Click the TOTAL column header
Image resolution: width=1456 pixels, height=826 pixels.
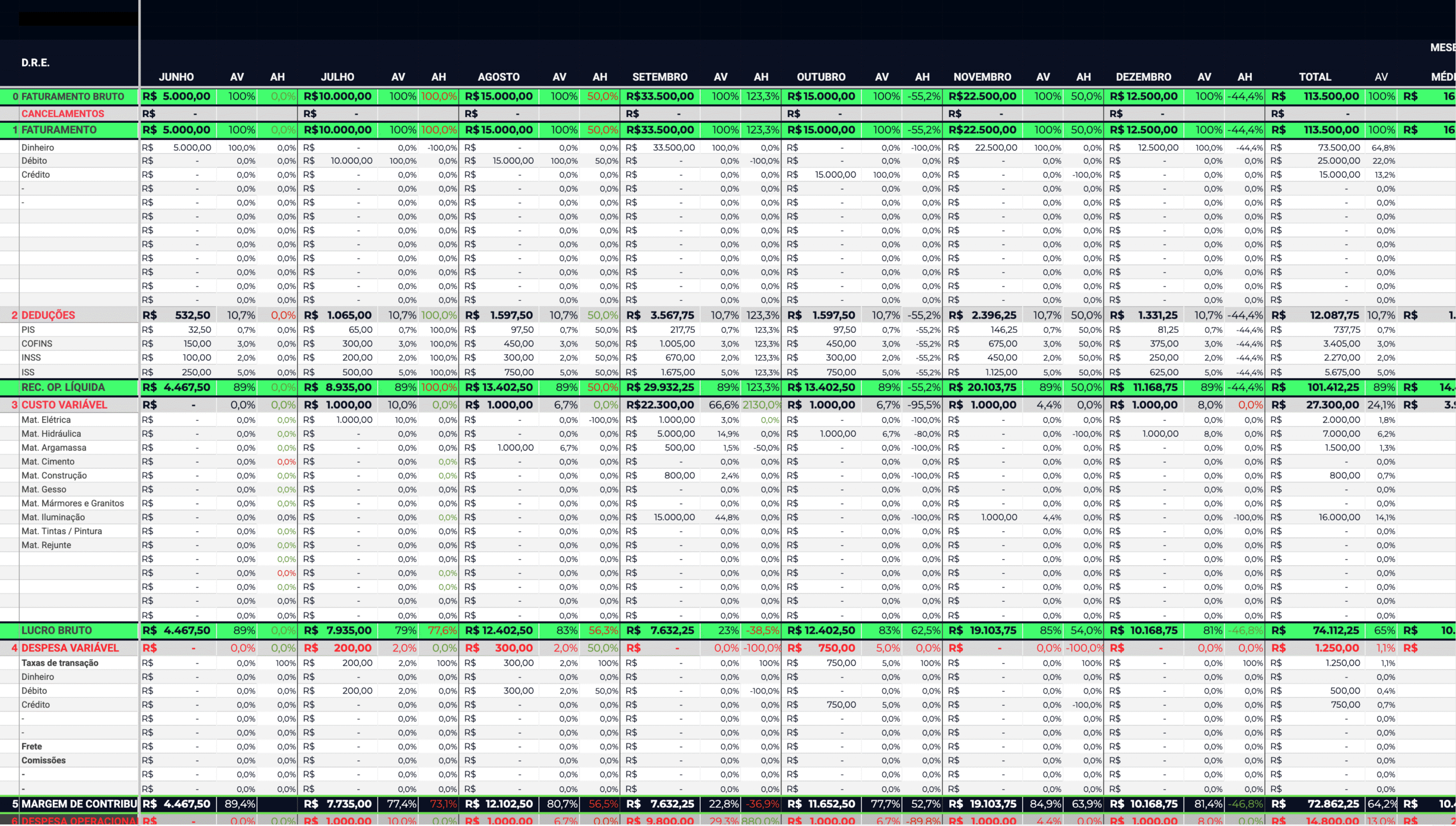pyautogui.click(x=1315, y=77)
